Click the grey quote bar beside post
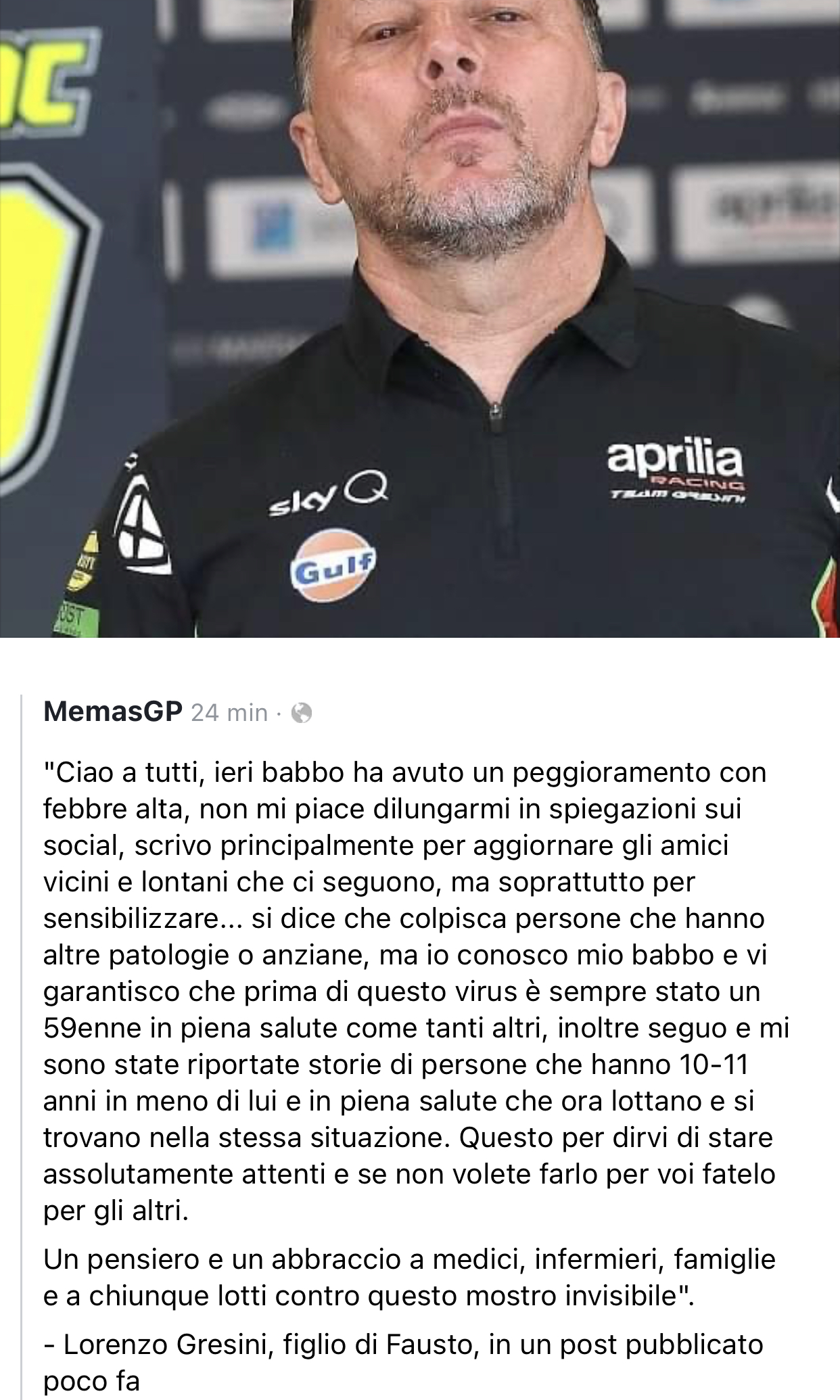Screen dimensions: 840x1400 (21, 1047)
